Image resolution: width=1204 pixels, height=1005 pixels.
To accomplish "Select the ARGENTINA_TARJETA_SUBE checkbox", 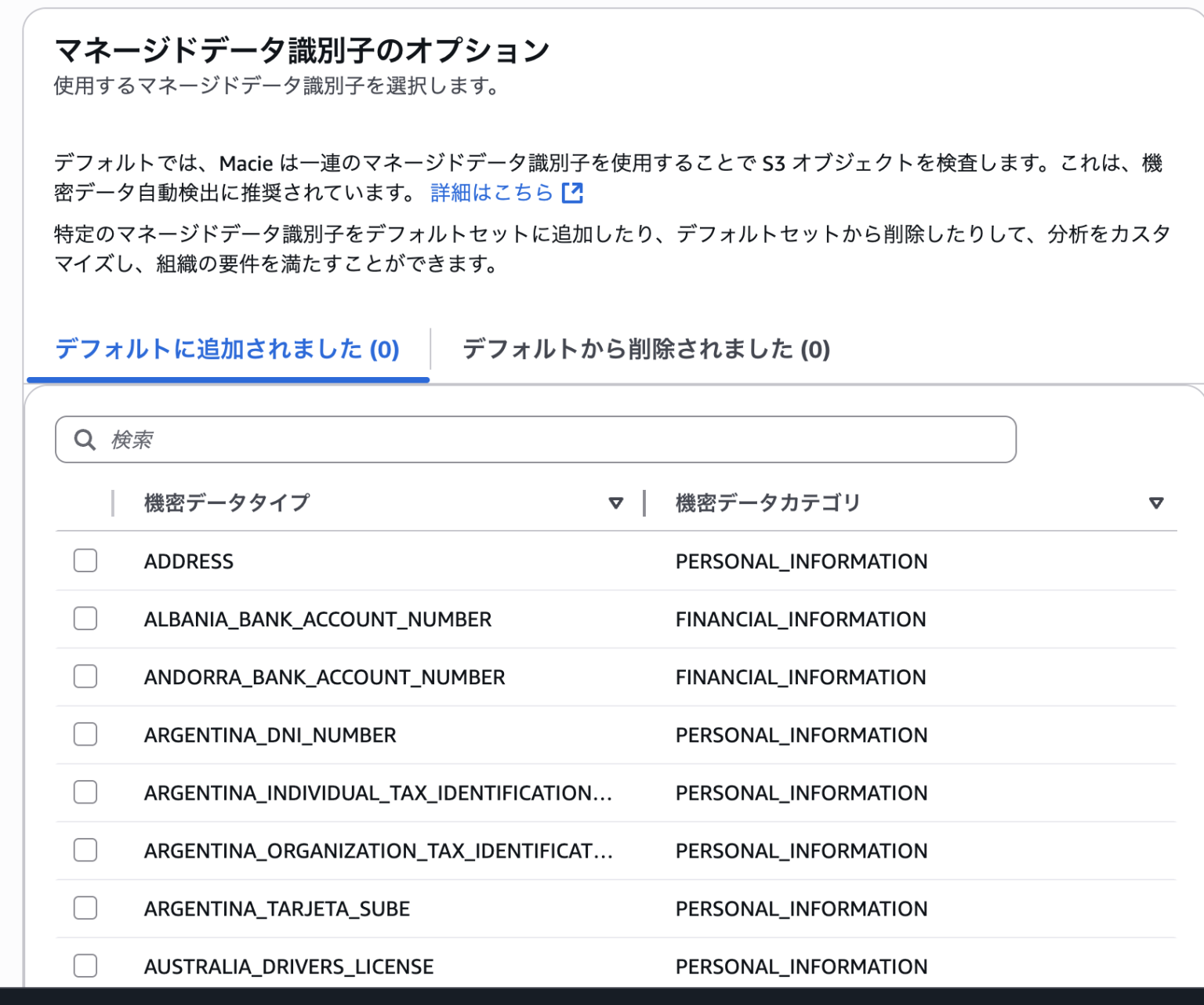I will [85, 909].
